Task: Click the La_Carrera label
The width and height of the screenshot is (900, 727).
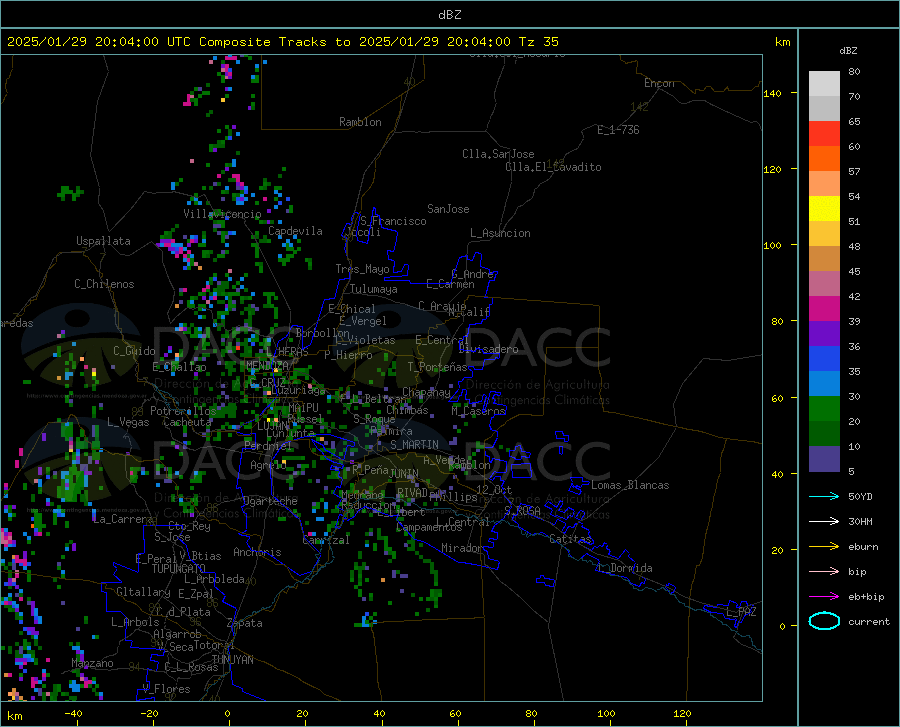Action: (x=123, y=519)
